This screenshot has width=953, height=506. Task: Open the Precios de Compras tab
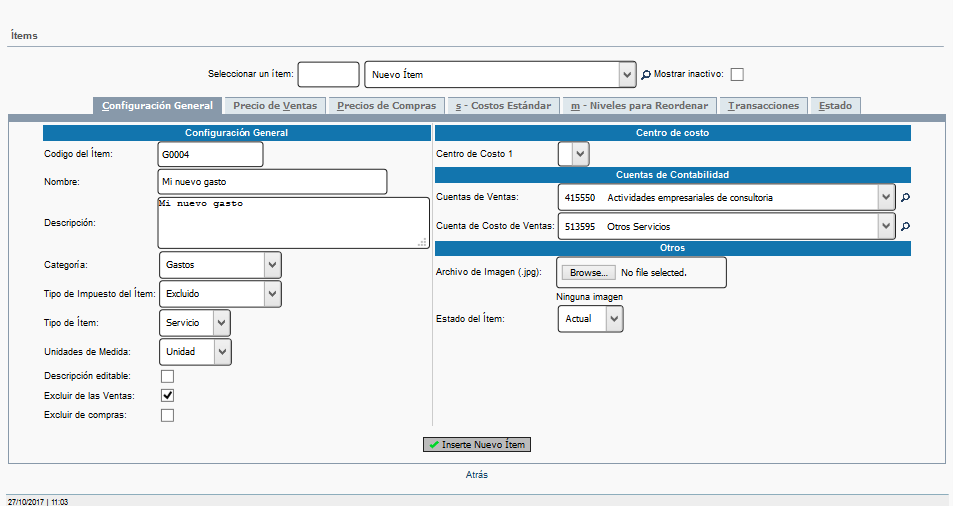pyautogui.click(x=386, y=106)
